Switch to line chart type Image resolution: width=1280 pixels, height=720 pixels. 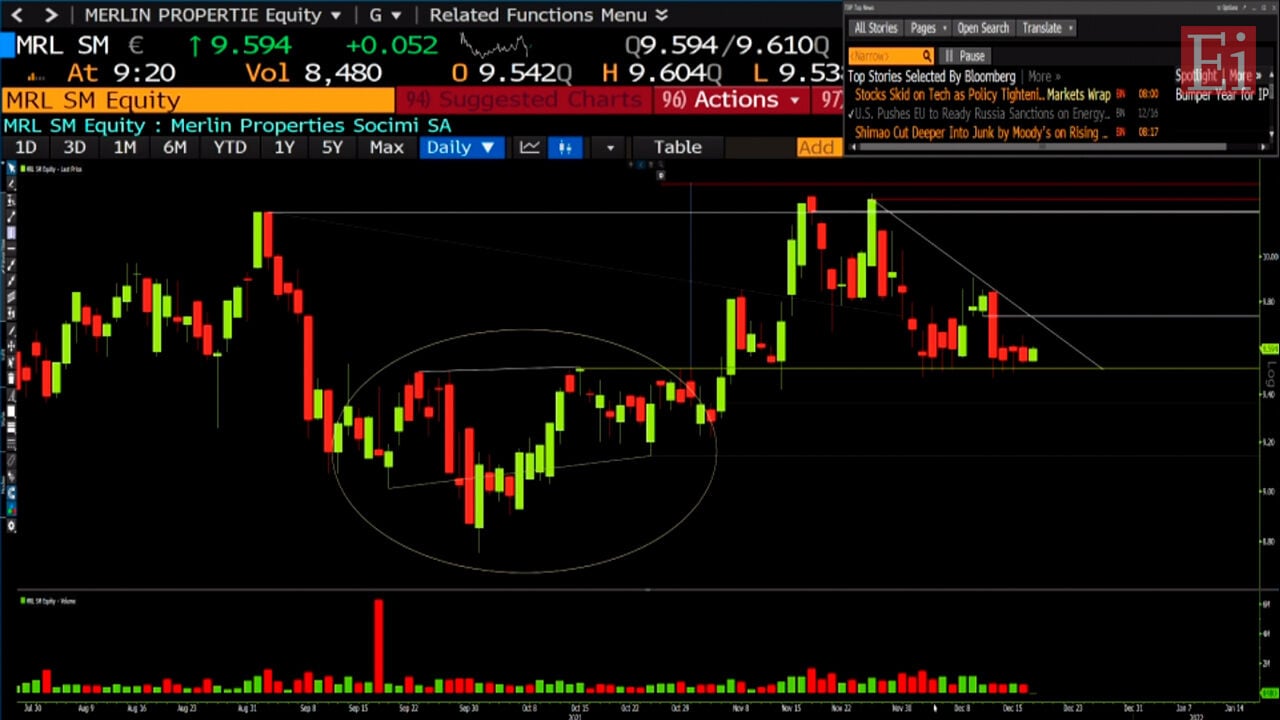530,147
